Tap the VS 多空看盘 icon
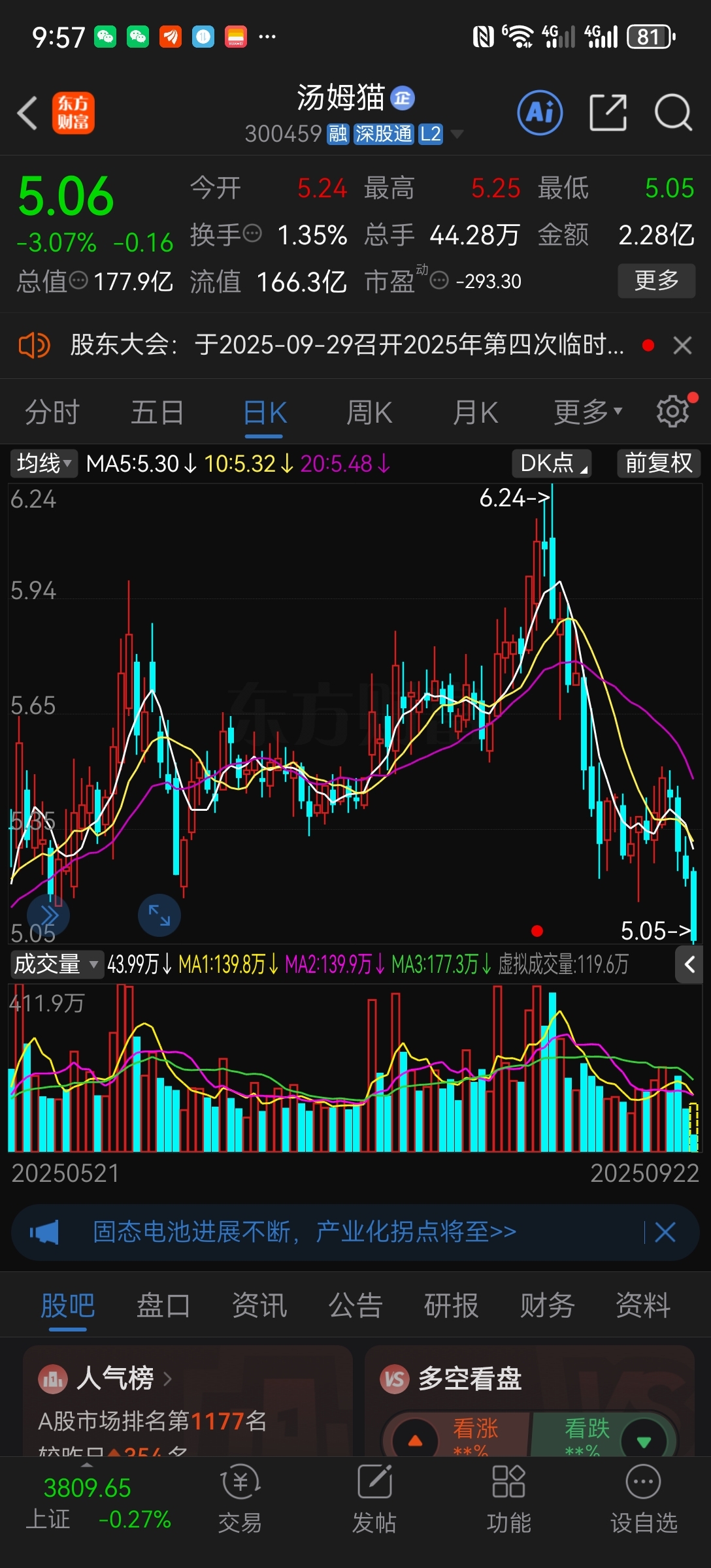 tap(395, 1379)
